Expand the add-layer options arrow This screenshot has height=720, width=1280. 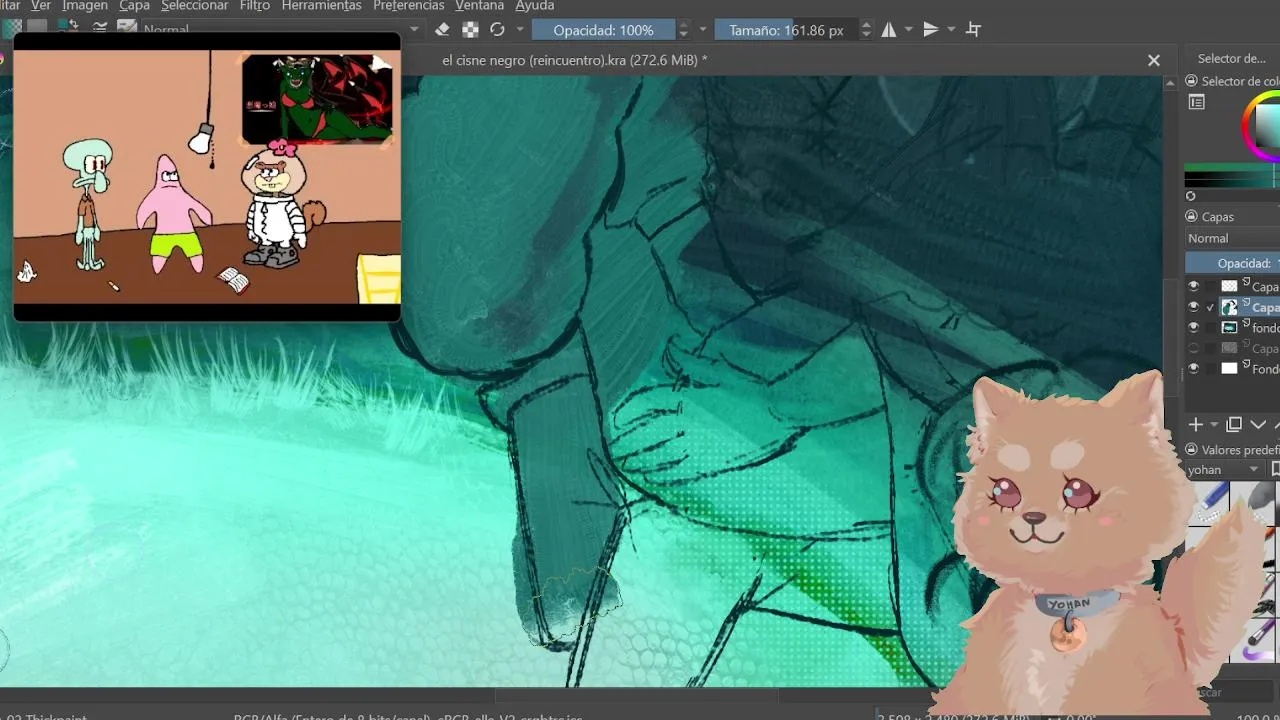pos(1214,425)
